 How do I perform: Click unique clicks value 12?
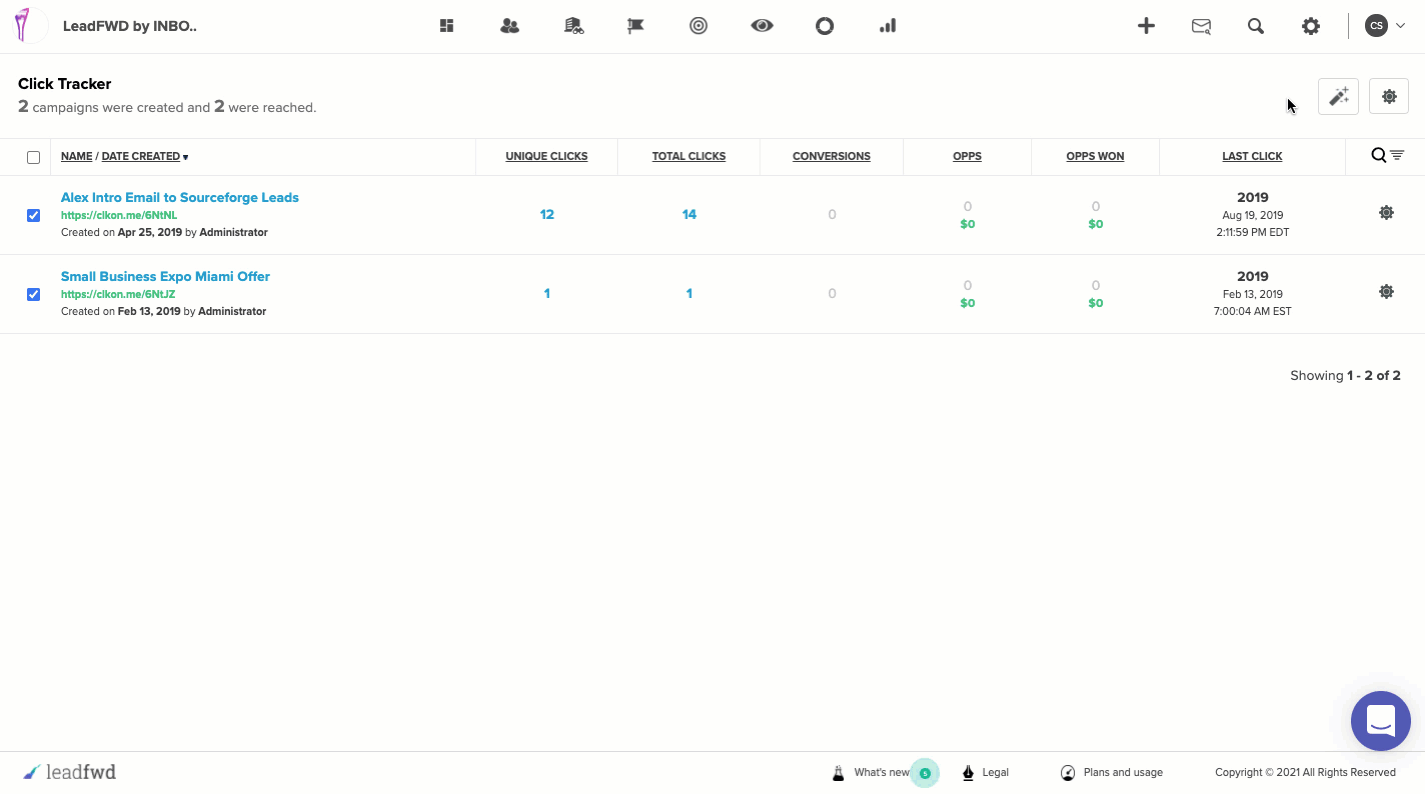click(x=547, y=214)
